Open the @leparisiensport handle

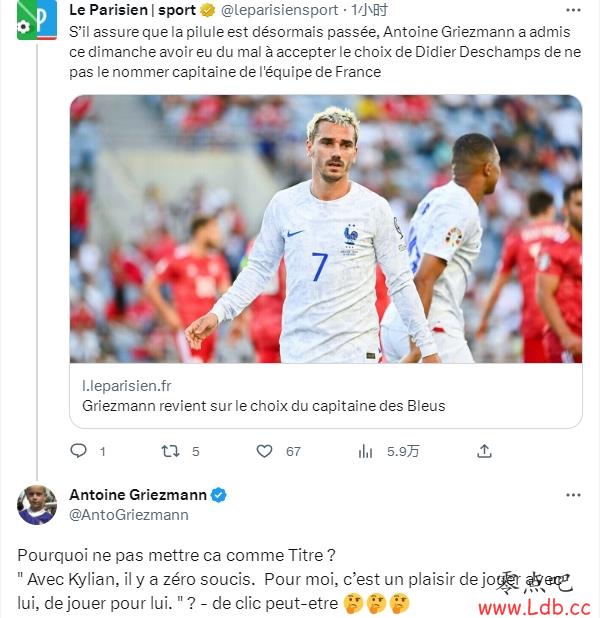click(279, 10)
